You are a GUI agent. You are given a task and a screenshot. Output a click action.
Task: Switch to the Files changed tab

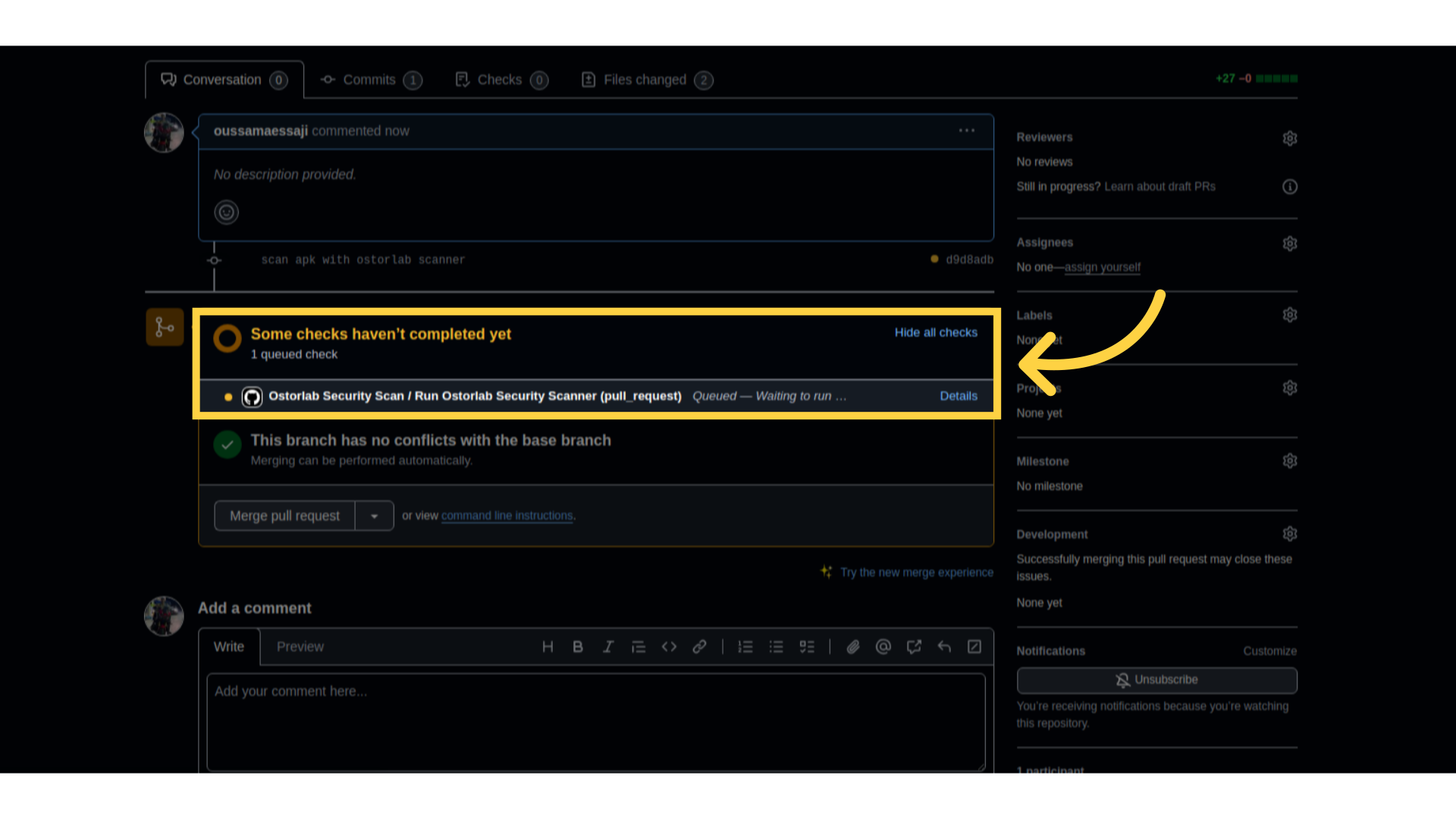[x=646, y=80]
